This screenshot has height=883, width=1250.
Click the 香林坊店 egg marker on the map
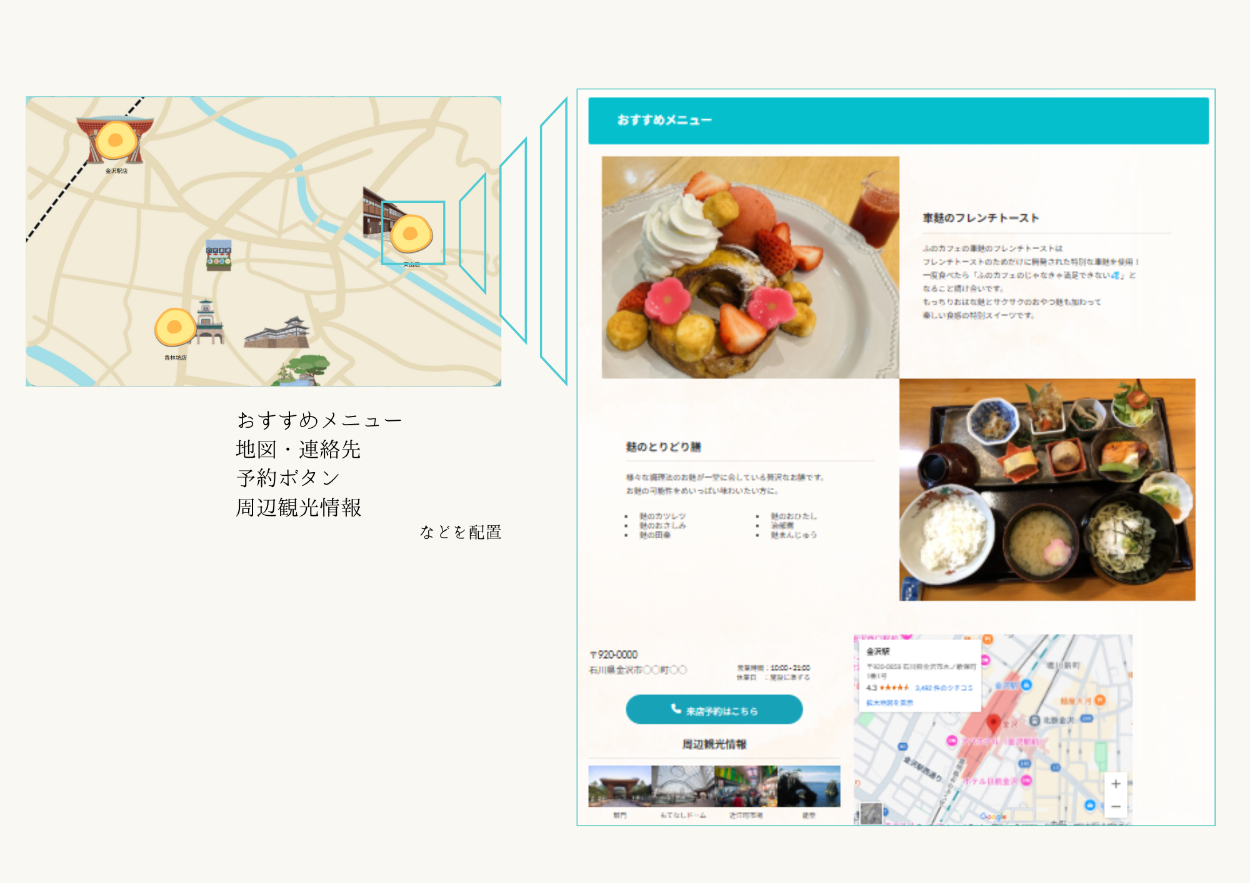[175, 327]
